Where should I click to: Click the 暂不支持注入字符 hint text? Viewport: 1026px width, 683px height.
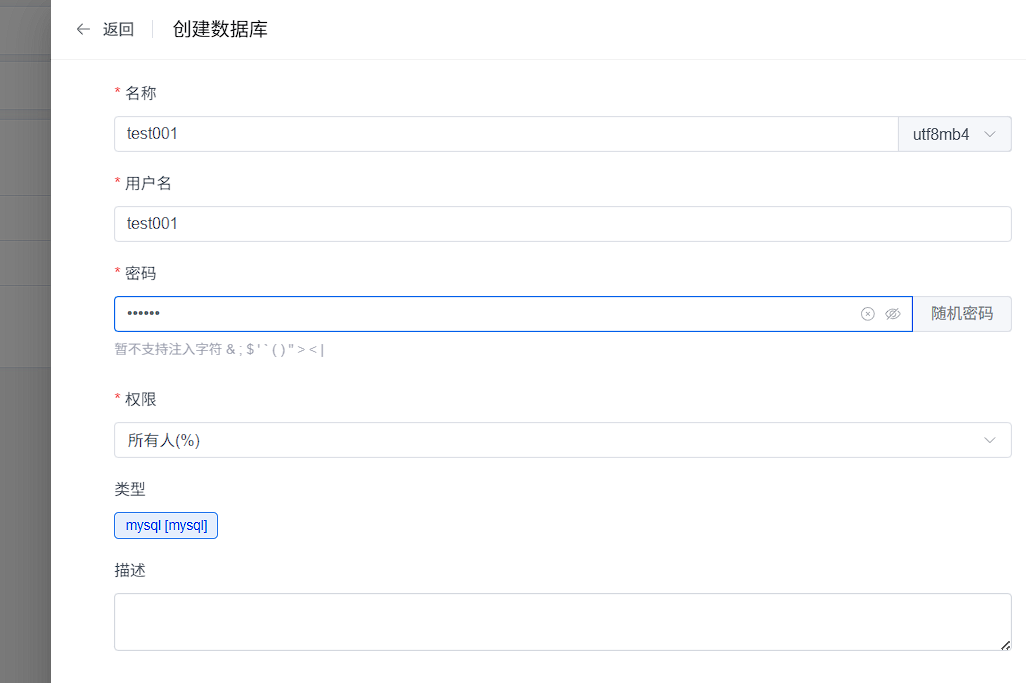219,349
